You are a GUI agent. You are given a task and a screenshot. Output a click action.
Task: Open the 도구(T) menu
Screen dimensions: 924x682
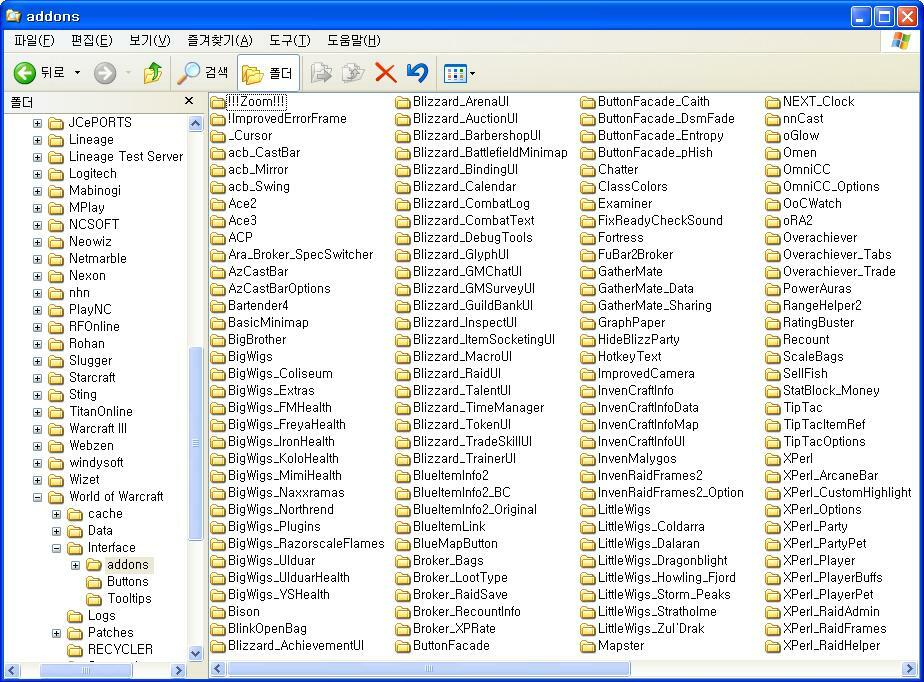click(289, 40)
